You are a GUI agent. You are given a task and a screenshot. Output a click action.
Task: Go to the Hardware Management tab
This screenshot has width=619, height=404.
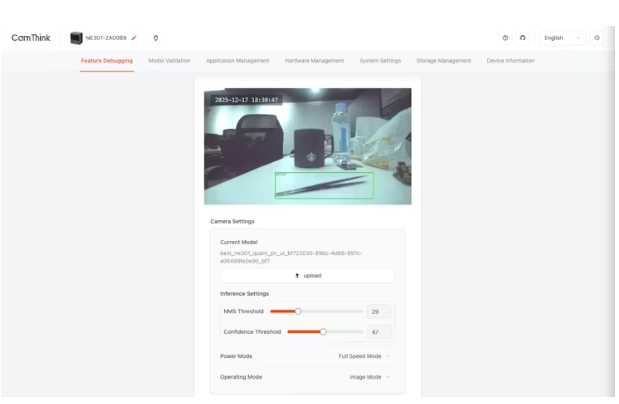[x=314, y=61]
